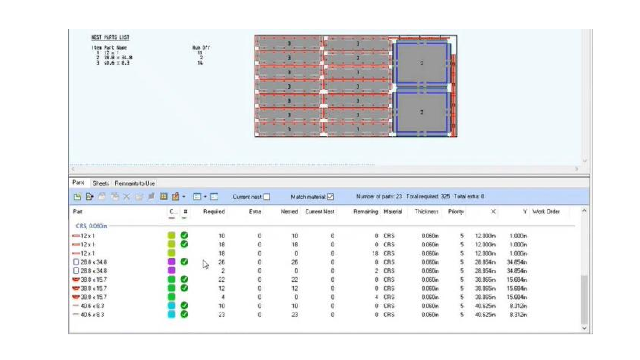Select the 38.8 x 15.7 part name with 4 remaining
640x360 pixels.
[x=94, y=297]
